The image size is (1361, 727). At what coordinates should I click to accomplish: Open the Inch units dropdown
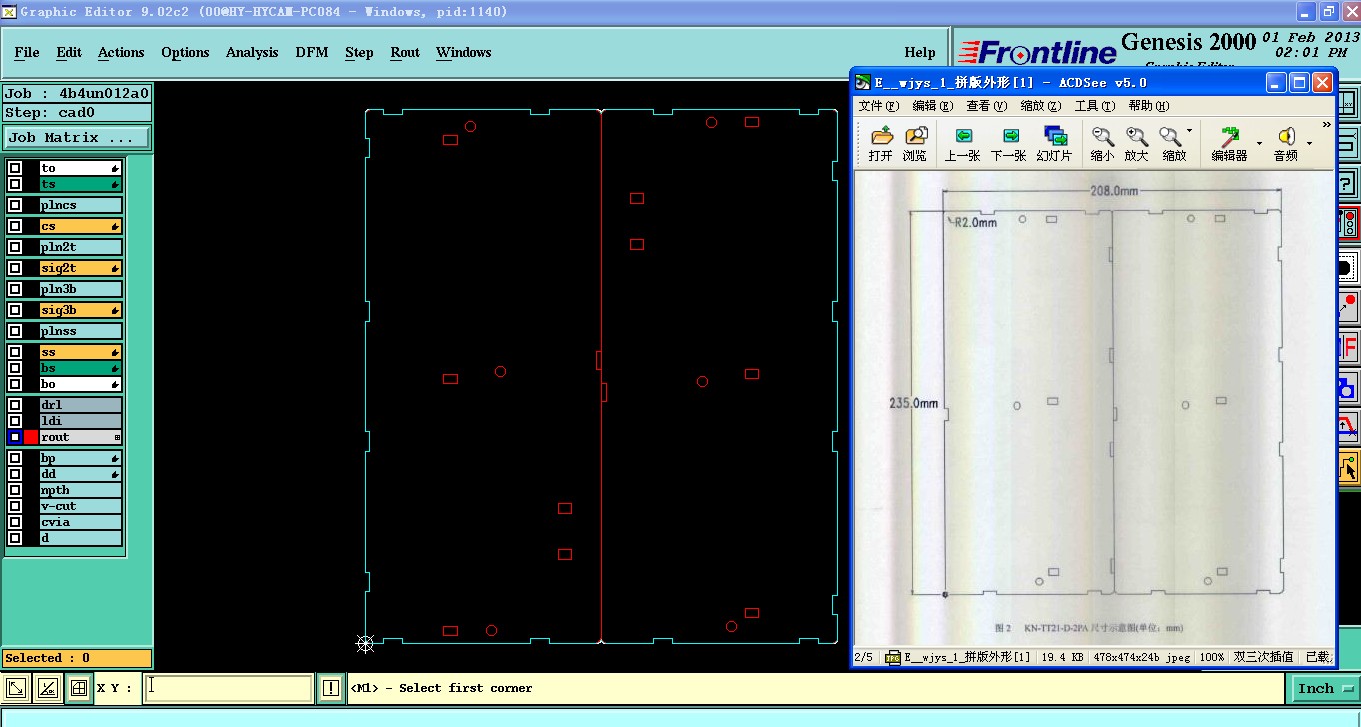1323,688
